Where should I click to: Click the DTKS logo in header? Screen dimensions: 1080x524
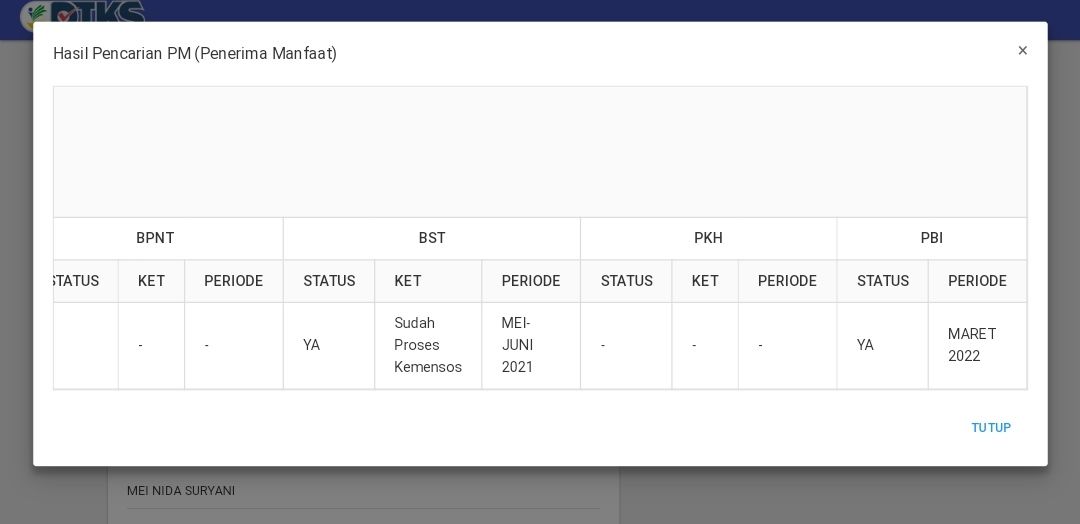[83, 14]
